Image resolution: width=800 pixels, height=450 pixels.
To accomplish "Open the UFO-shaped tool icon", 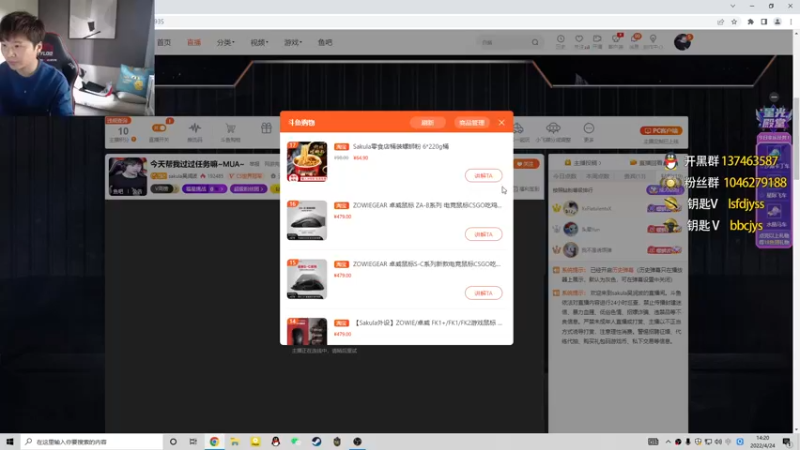I will [x=553, y=128].
